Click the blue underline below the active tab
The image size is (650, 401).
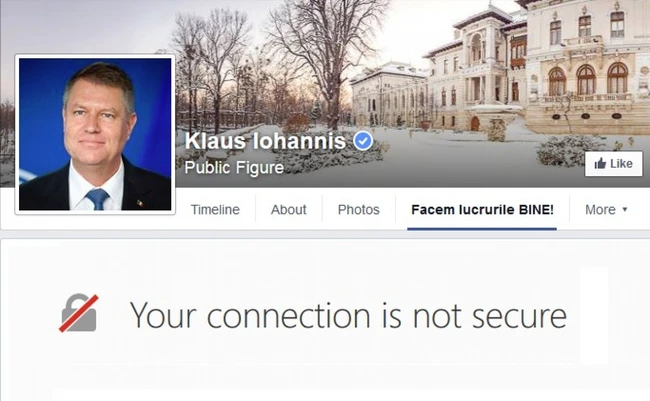(x=482, y=228)
